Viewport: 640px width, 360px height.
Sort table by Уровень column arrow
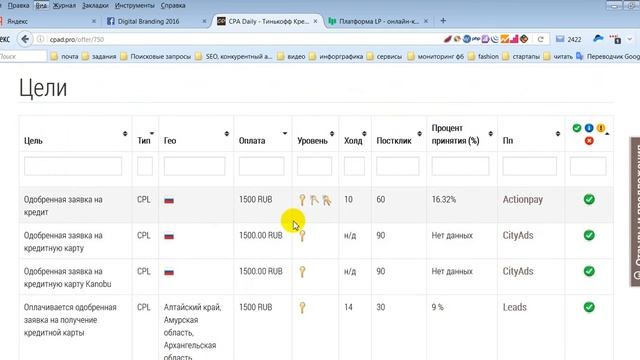tap(332, 133)
